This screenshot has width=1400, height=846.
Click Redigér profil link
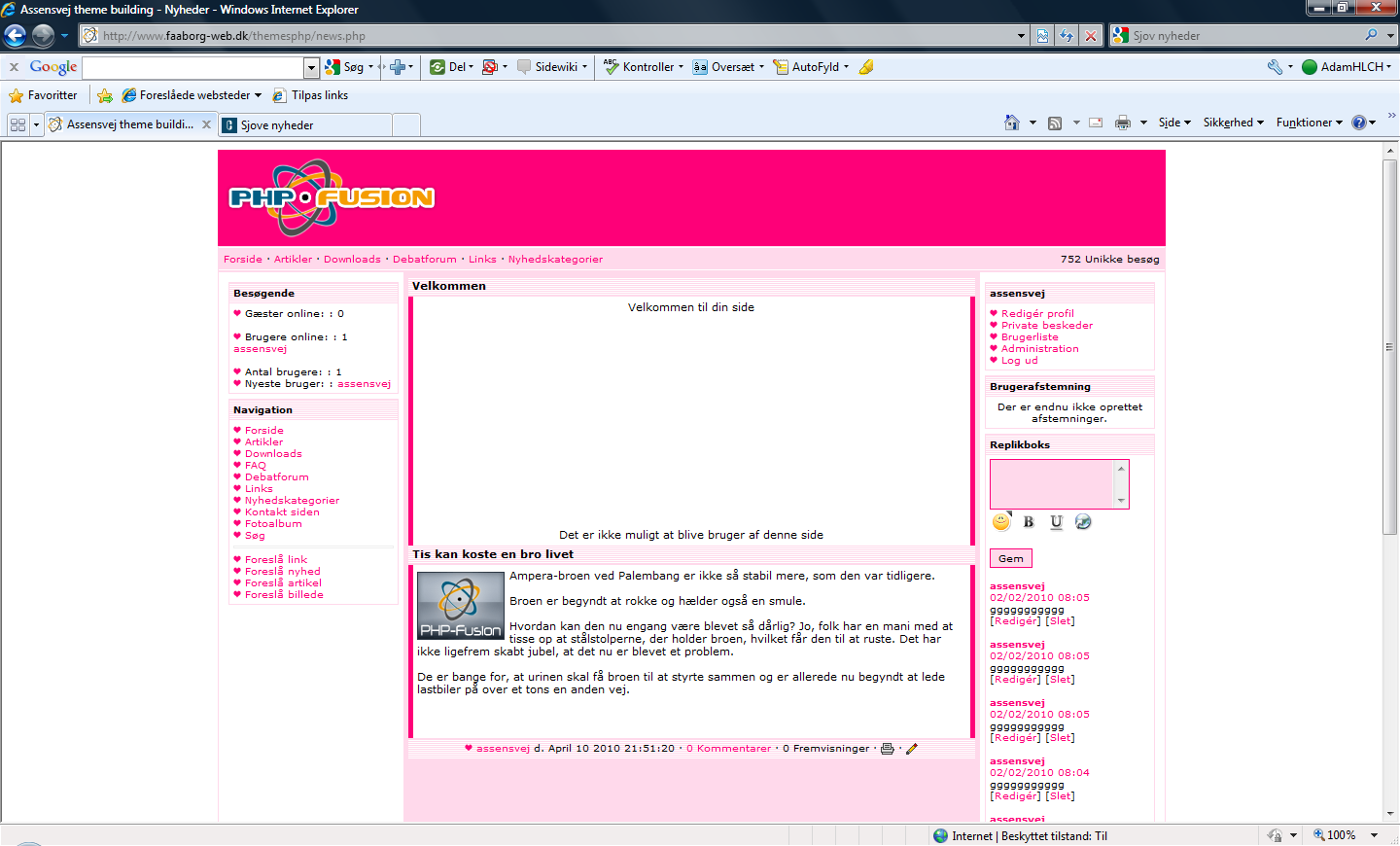[1037, 314]
